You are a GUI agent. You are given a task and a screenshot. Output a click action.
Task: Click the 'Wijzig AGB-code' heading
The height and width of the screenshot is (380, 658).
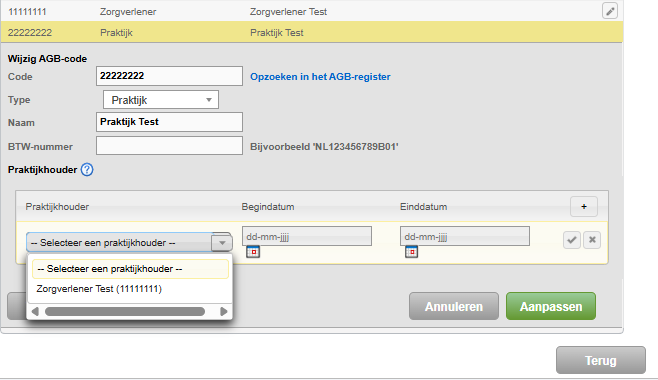pos(47,59)
